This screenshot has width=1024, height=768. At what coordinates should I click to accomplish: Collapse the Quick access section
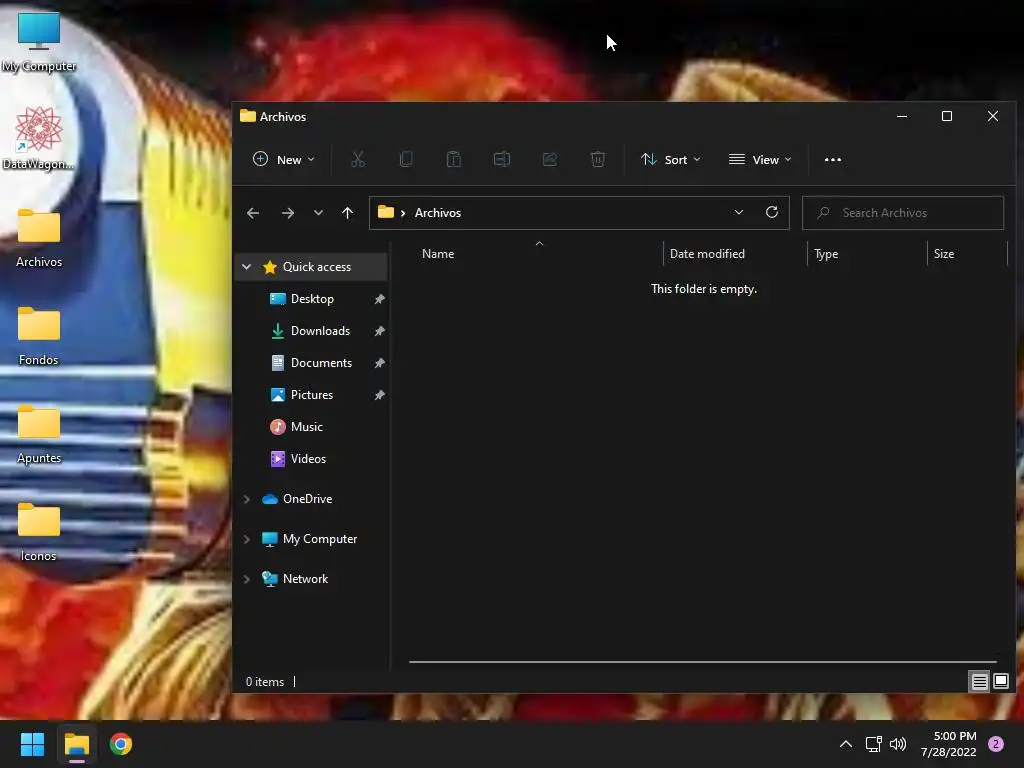(x=247, y=266)
